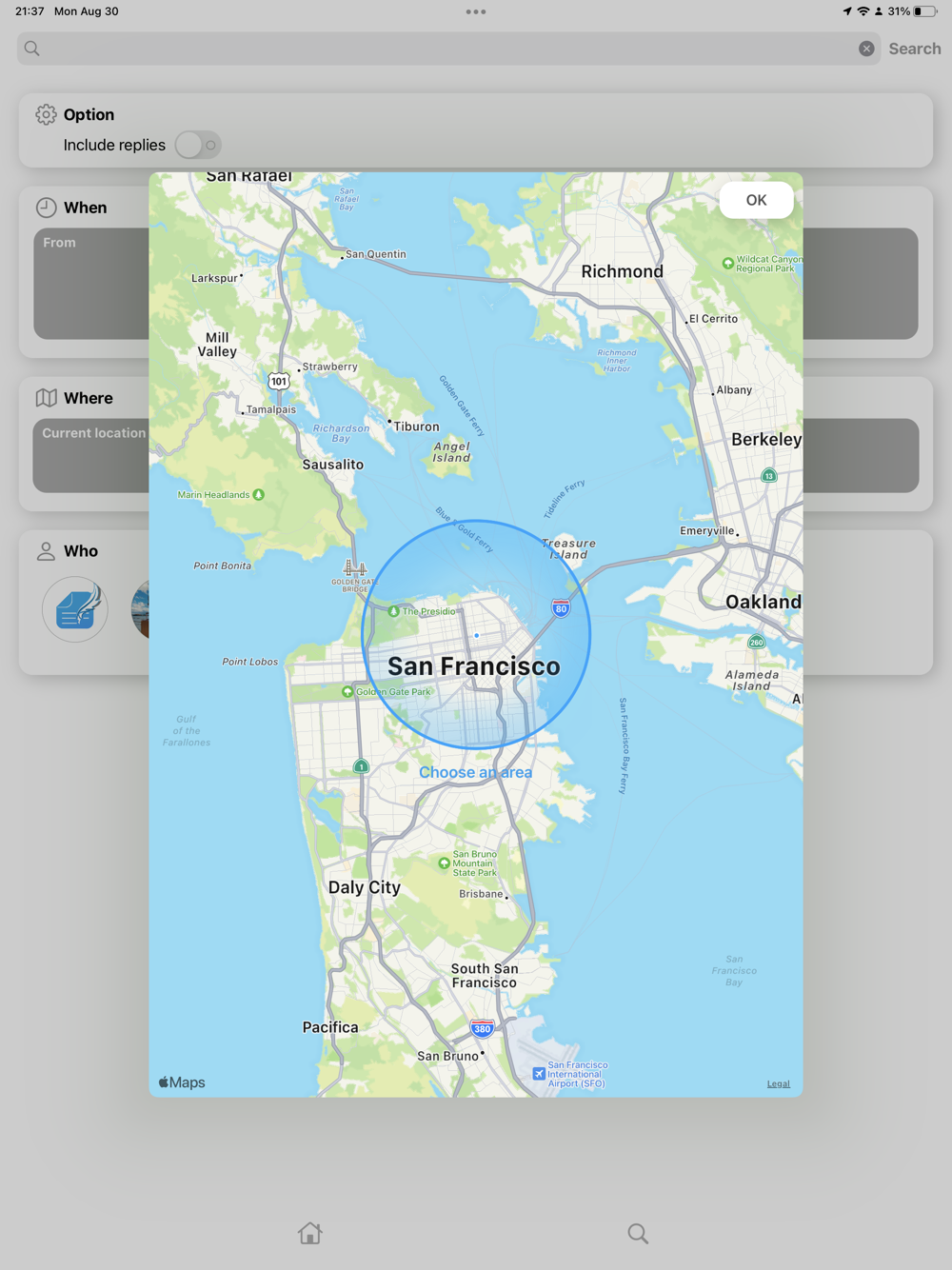This screenshot has height=1270, width=952.
Task: Tap the Tiburon label on map
Action: pyautogui.click(x=417, y=427)
